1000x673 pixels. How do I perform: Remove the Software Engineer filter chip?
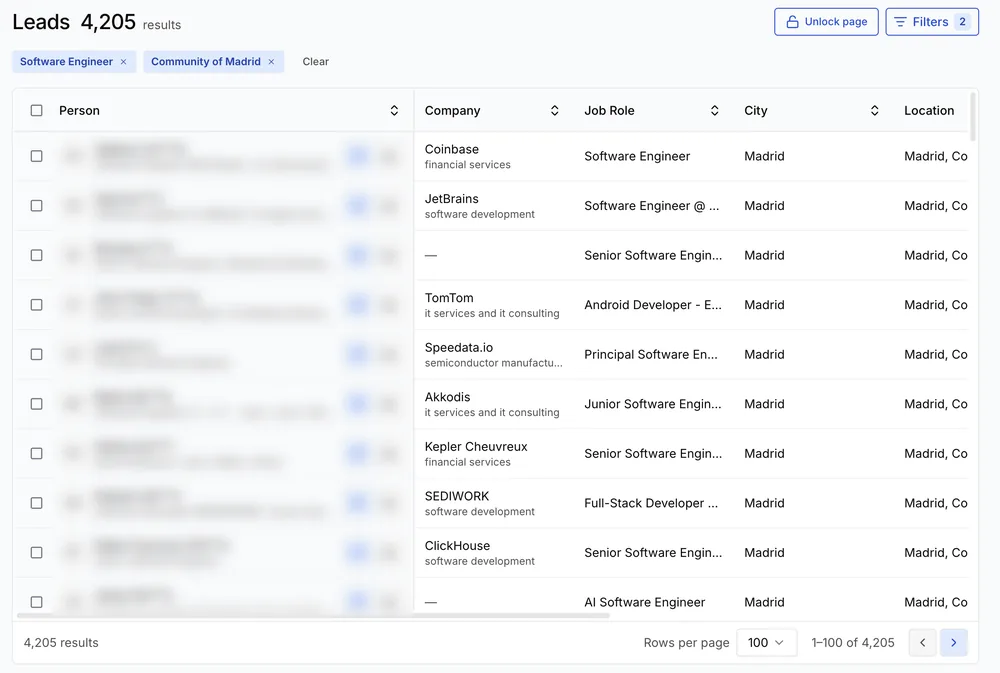coord(124,62)
